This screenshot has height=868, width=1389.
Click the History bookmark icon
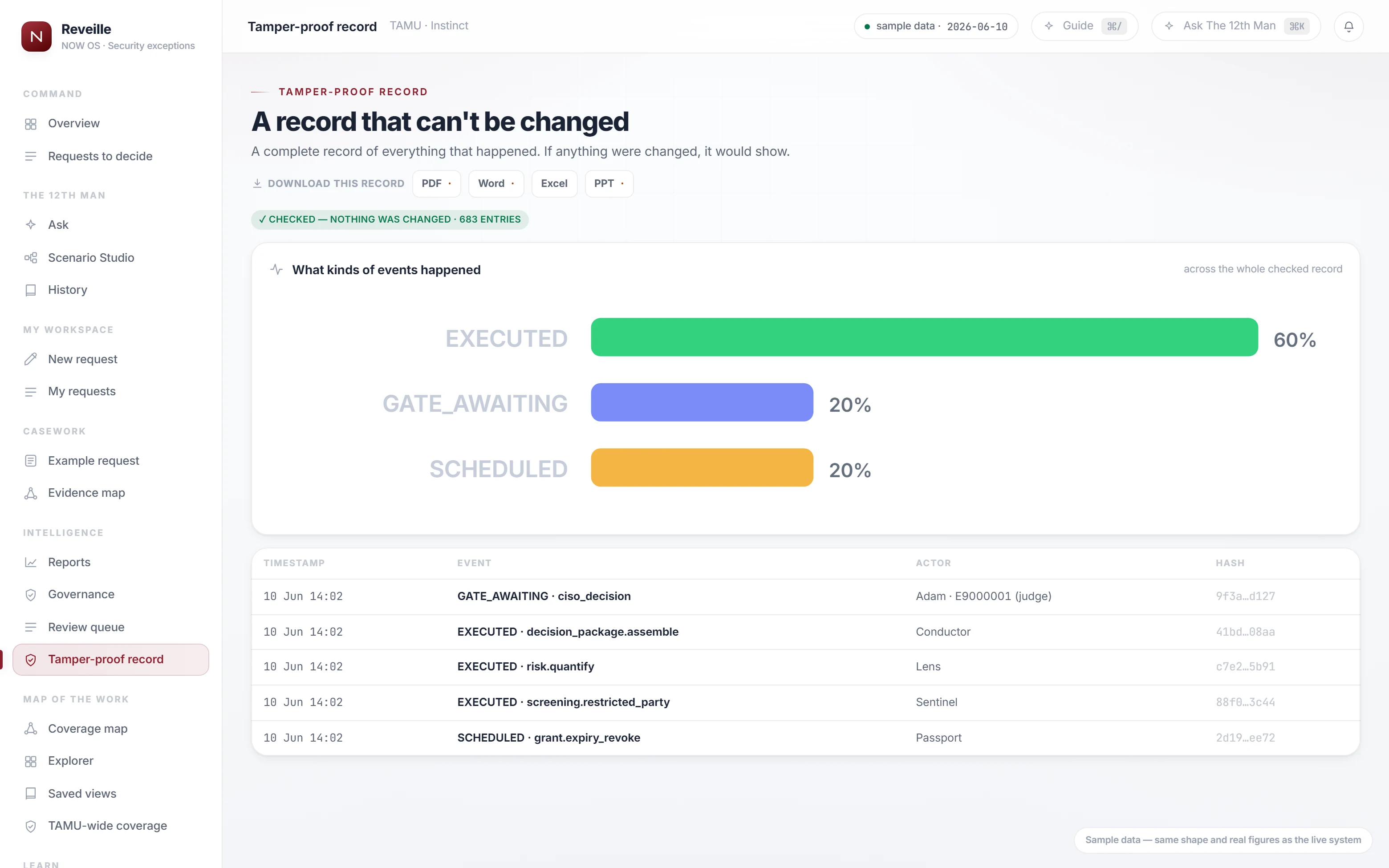[31, 290]
